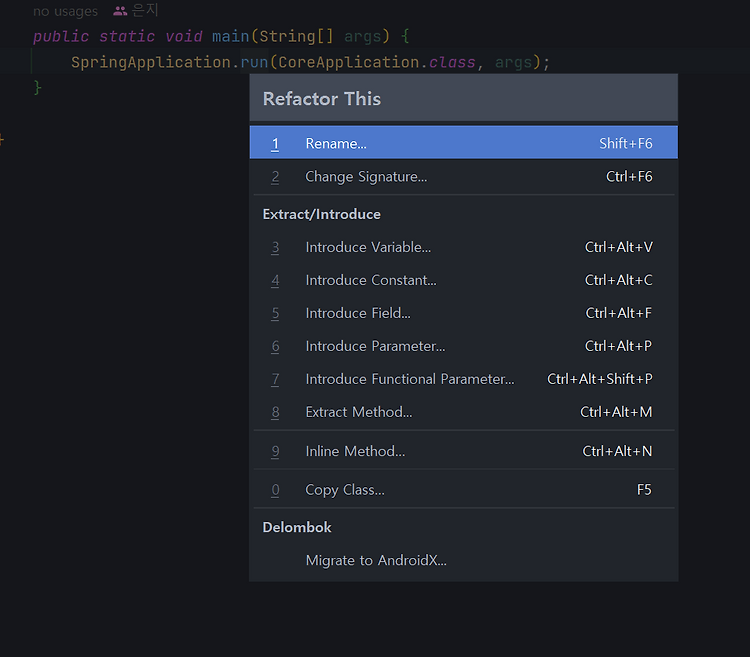Choose Migrate to AndroidX... entry
This screenshot has width=750, height=657.
coord(463,560)
